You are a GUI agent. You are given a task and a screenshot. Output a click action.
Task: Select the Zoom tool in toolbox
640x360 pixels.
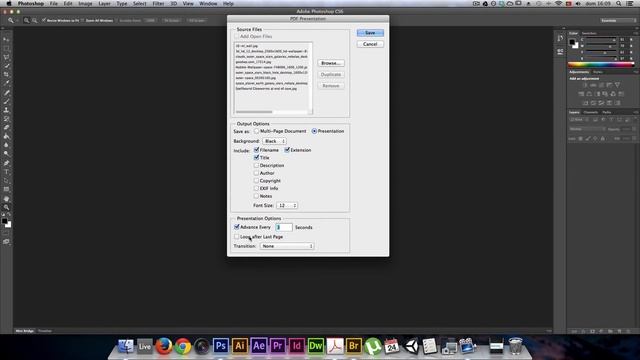coord(6,207)
